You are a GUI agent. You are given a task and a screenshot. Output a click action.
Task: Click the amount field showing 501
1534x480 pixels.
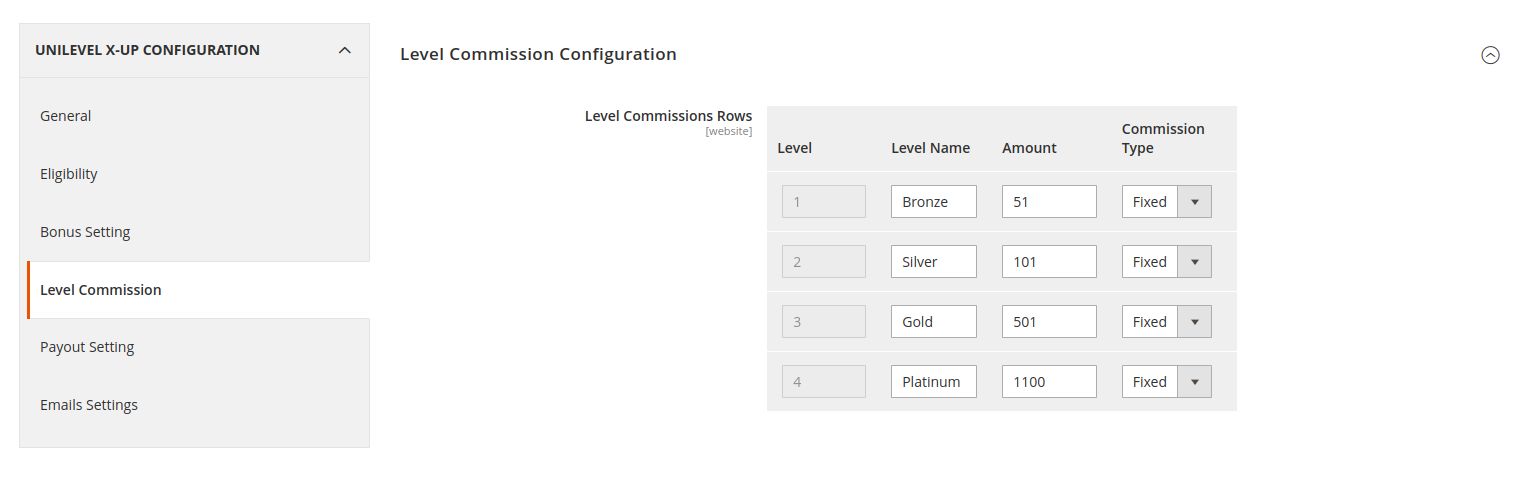click(1048, 322)
